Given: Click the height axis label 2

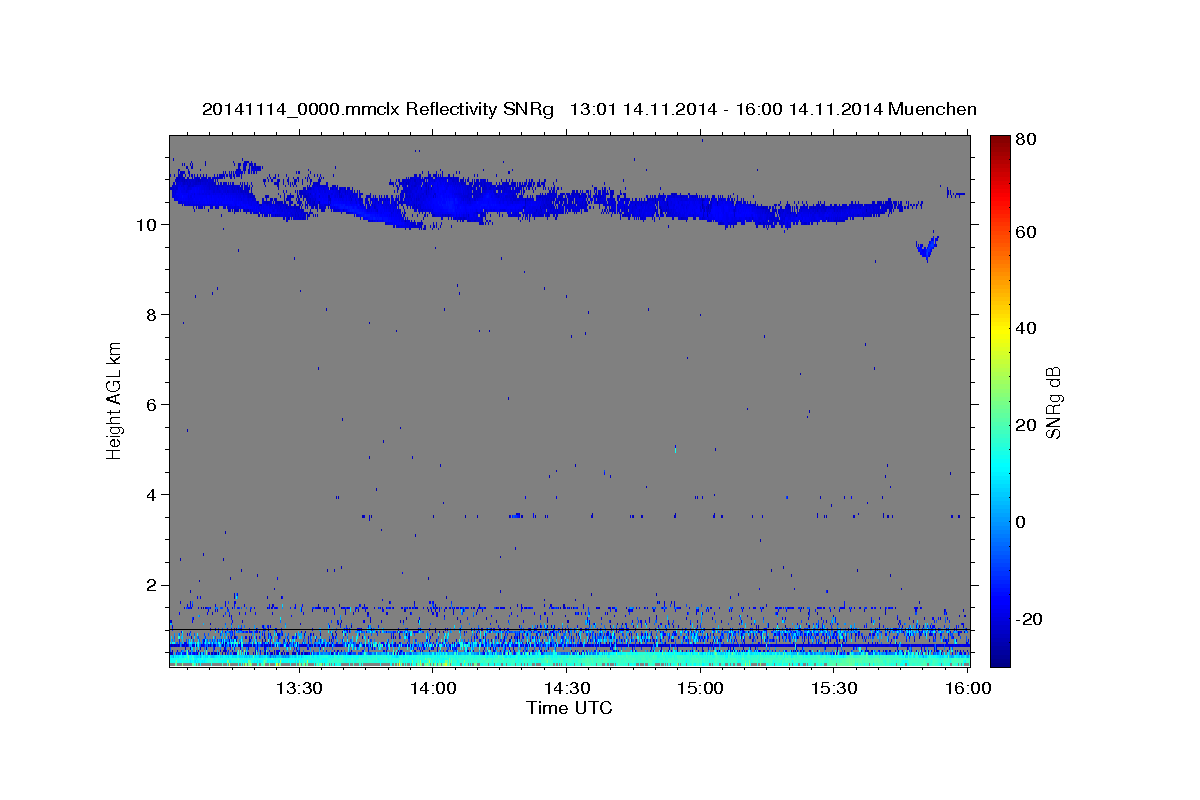Looking at the screenshot, I should [x=152, y=585].
